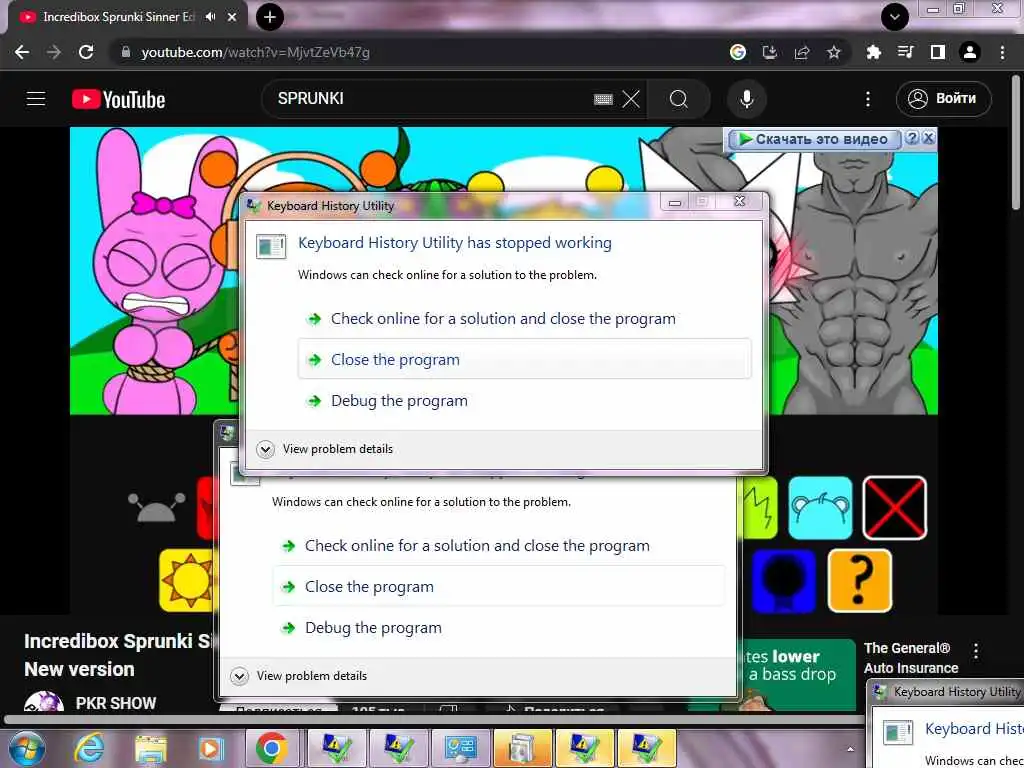This screenshot has width=1024, height=768.
Task: Open The General Auto Insurance ad menu
Action: [976, 650]
